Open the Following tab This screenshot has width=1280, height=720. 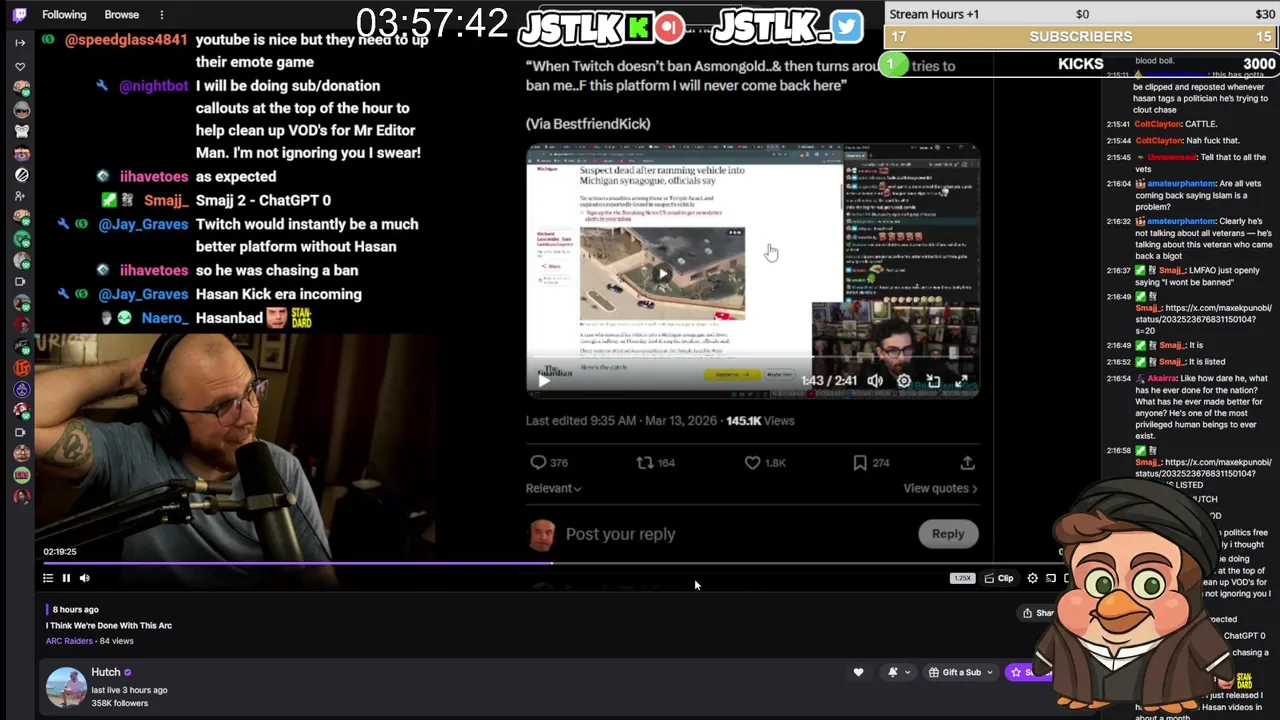click(x=64, y=15)
